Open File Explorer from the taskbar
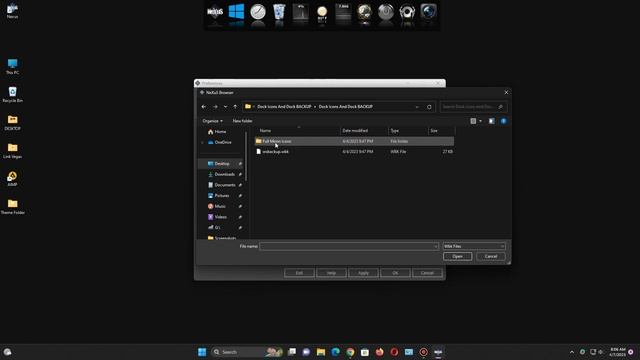The height and width of the screenshot is (360, 640). click(321, 352)
